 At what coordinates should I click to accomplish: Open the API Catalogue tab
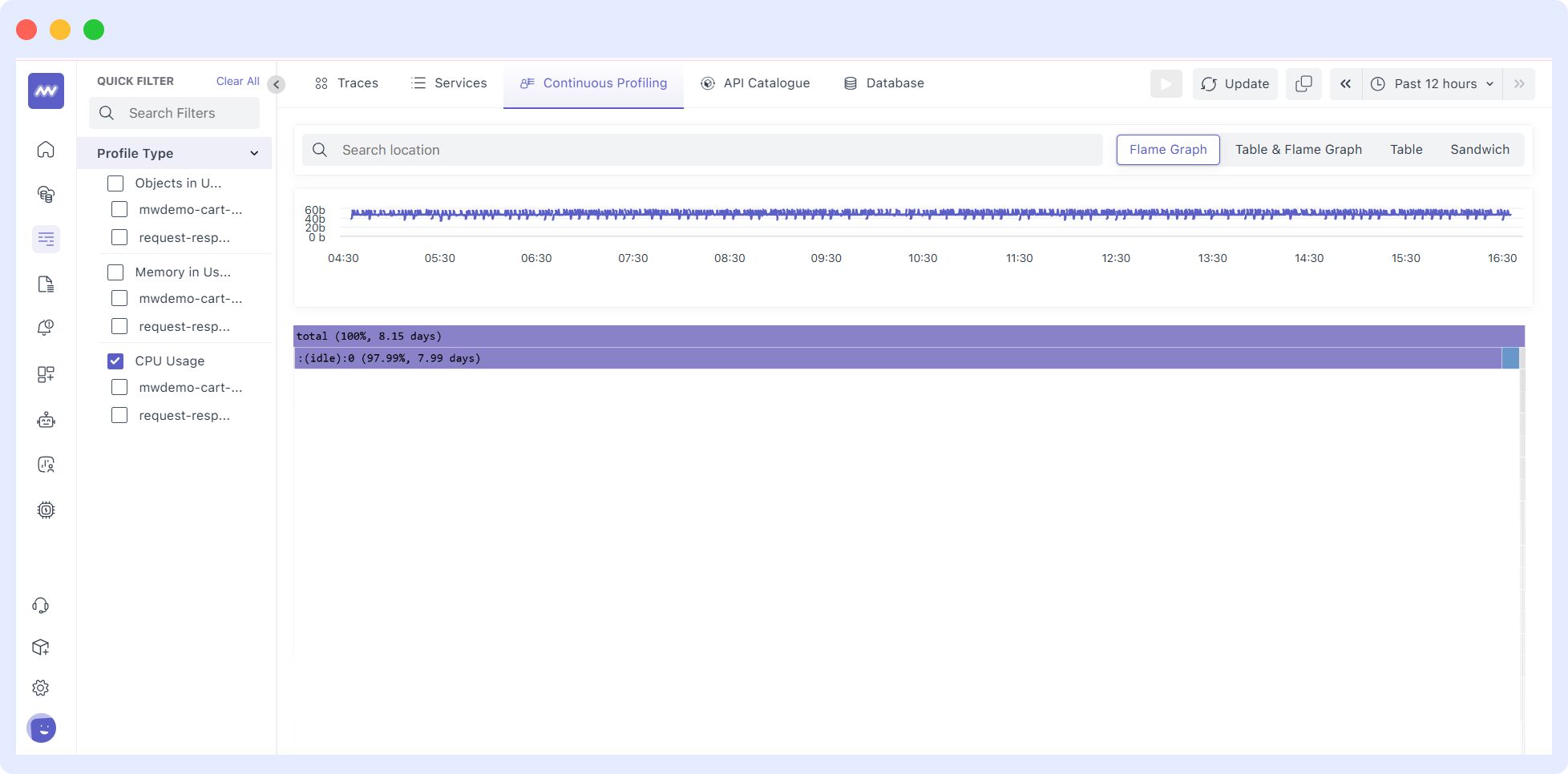(754, 83)
